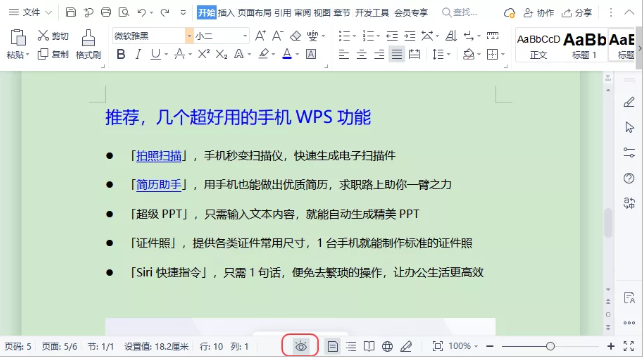Clear formatting with the eraser icon
The height and width of the screenshot is (360, 644).
[295, 36]
